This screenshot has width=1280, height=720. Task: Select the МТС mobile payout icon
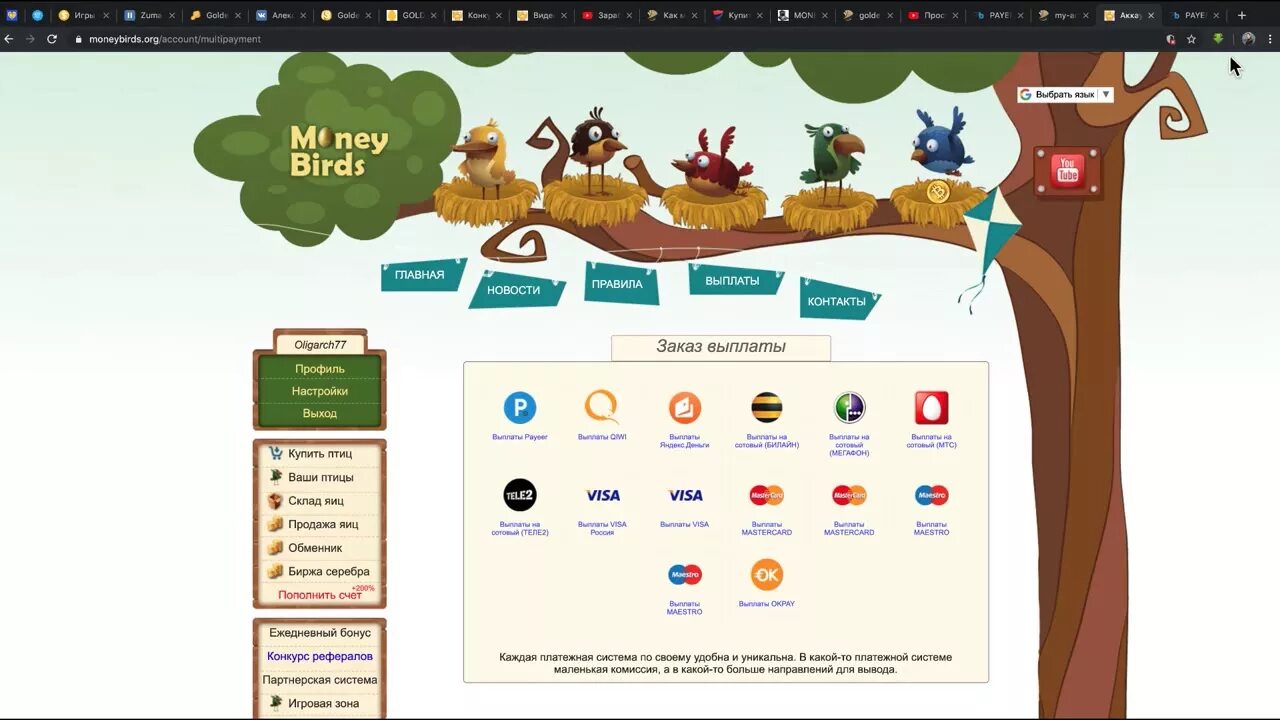pos(932,408)
